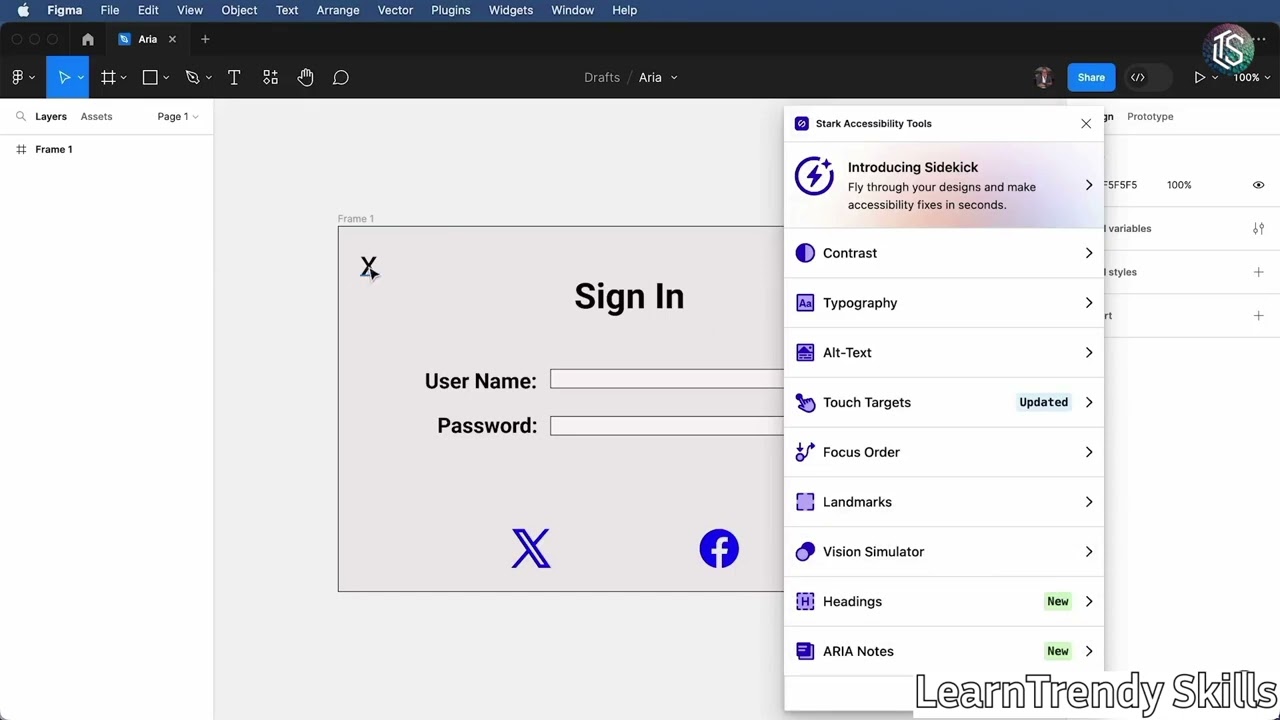This screenshot has width=1280, height=720.
Task: Click the Touch Targets hand icon
Action: (x=805, y=402)
